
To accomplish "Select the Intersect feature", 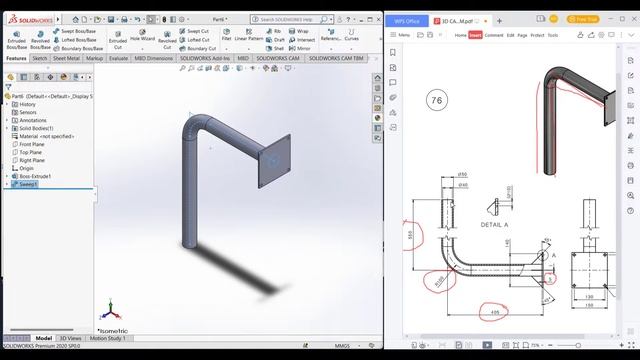I will (302, 40).
